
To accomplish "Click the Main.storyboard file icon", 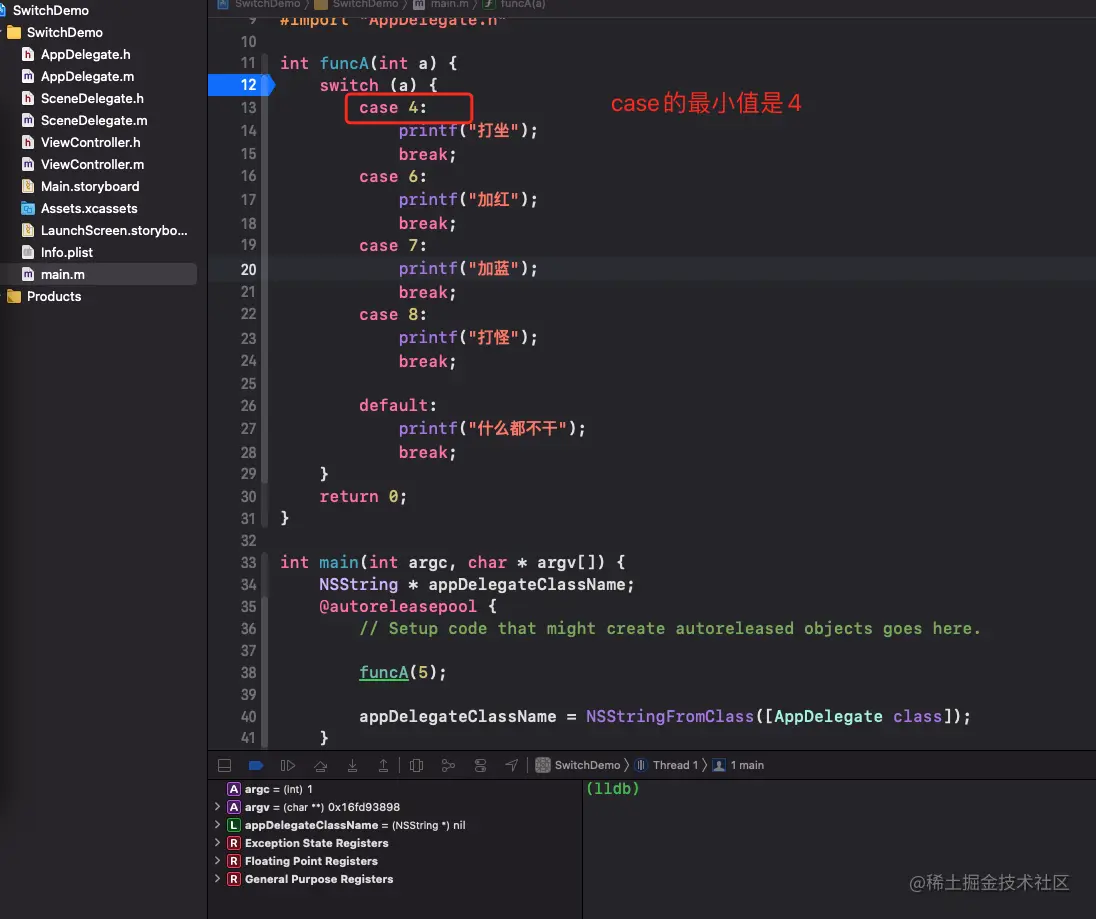I will 28,187.
